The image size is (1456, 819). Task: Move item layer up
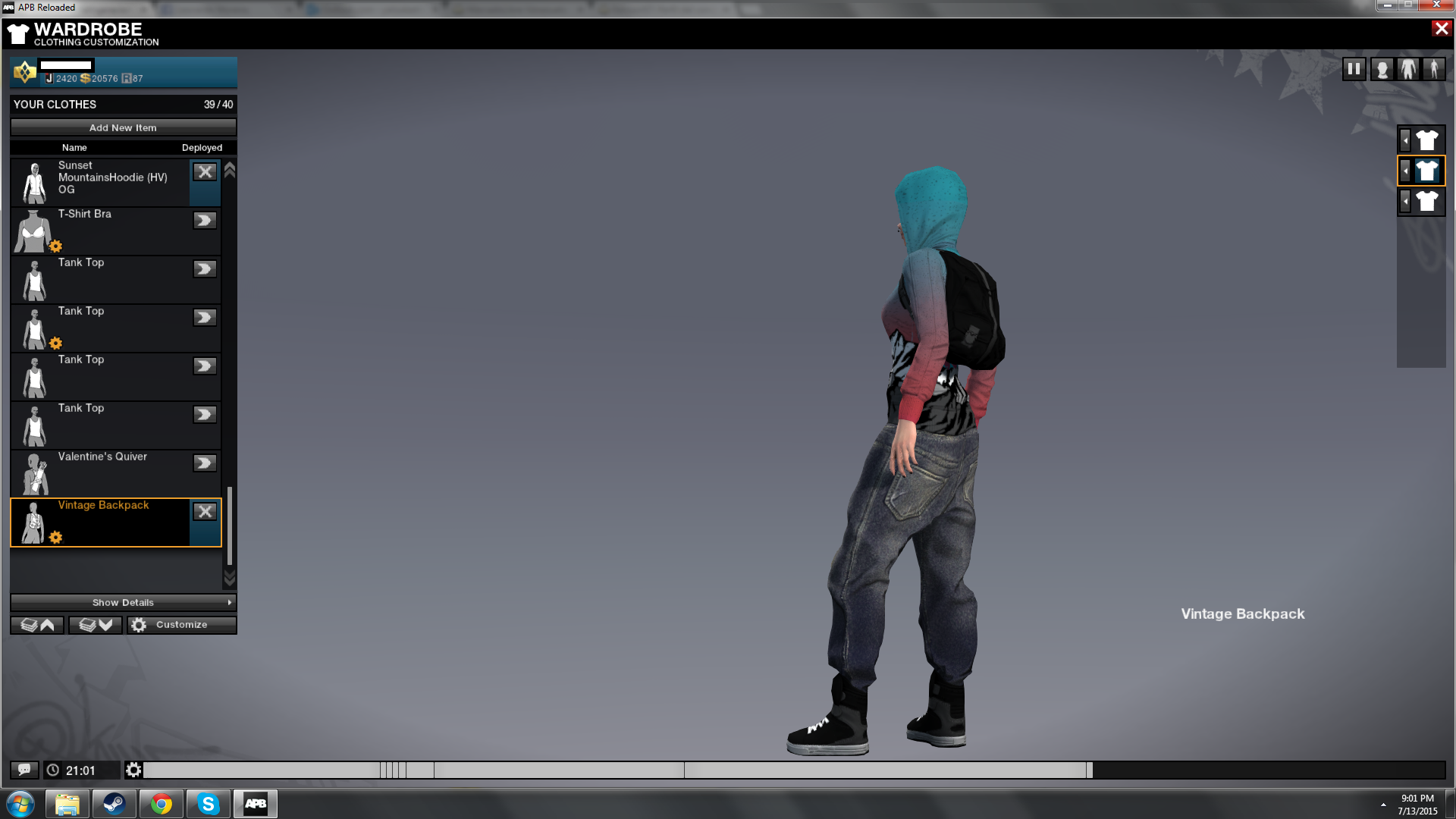[x=37, y=625]
